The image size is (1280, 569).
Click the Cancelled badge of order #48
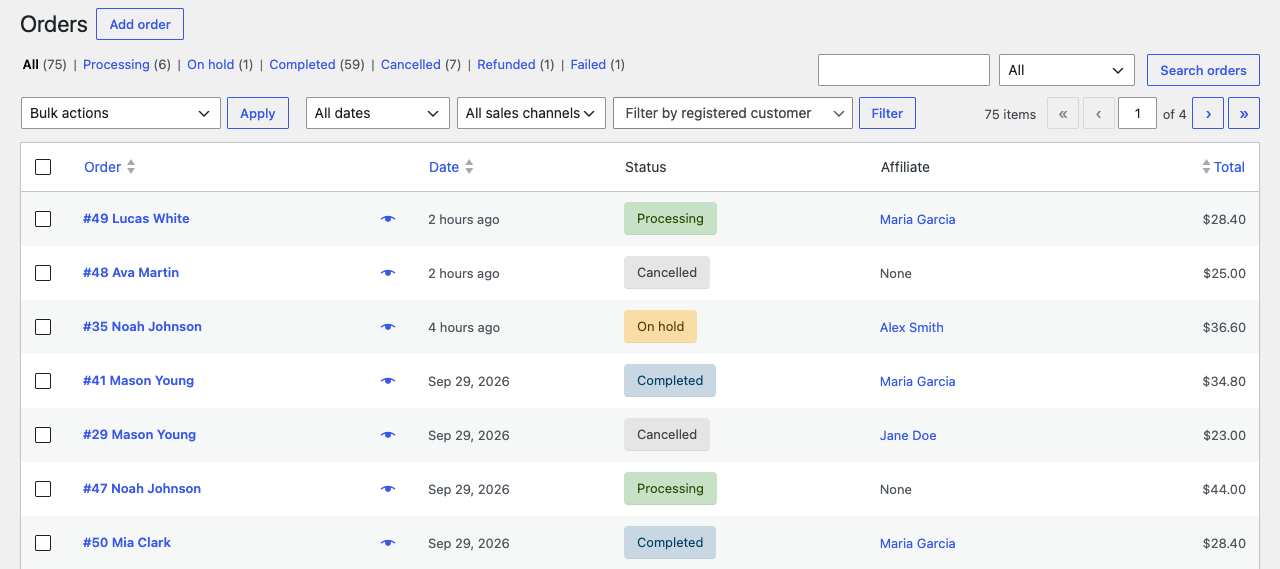667,272
